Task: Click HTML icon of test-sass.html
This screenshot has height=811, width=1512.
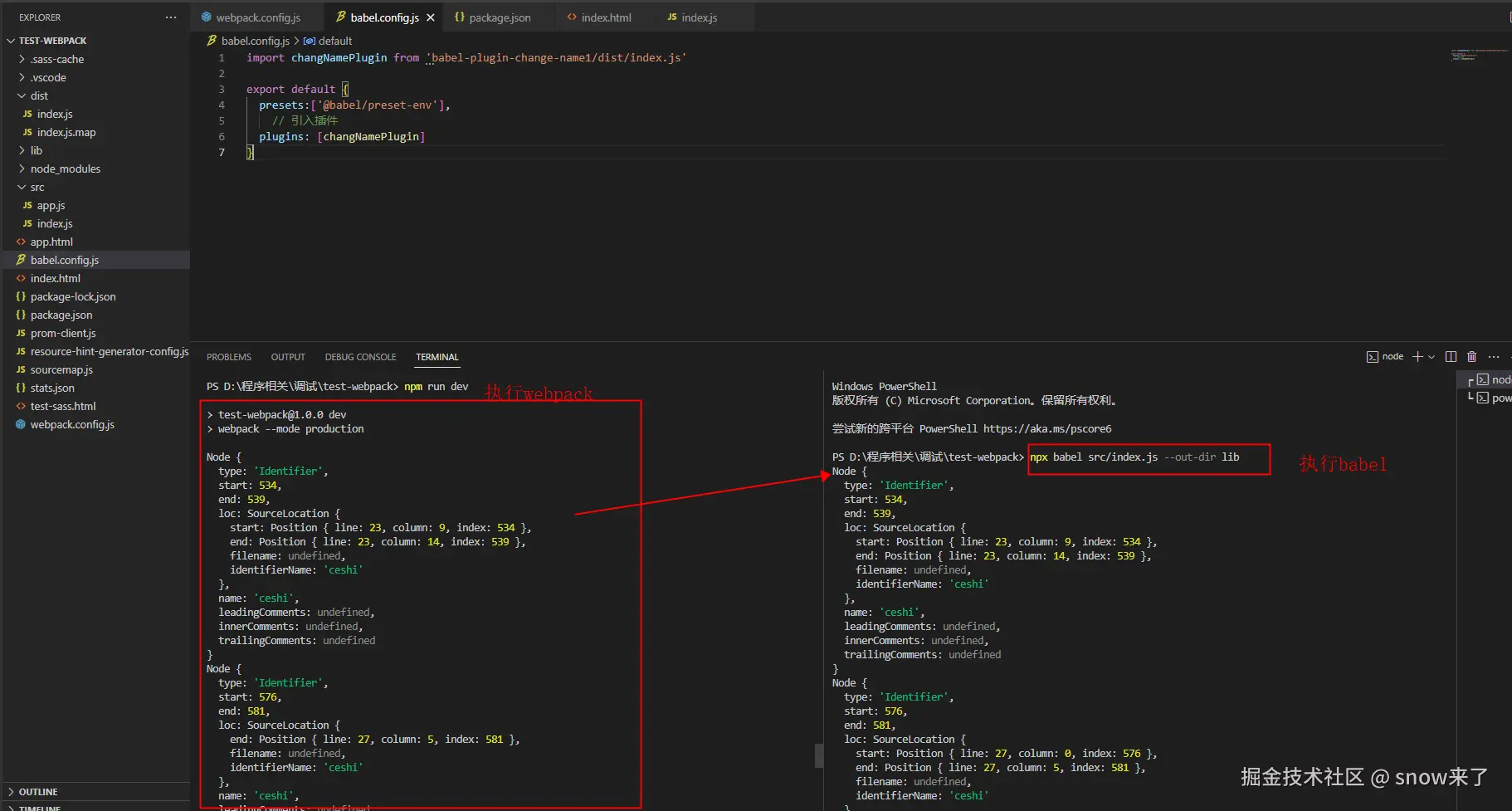Action: 21,406
